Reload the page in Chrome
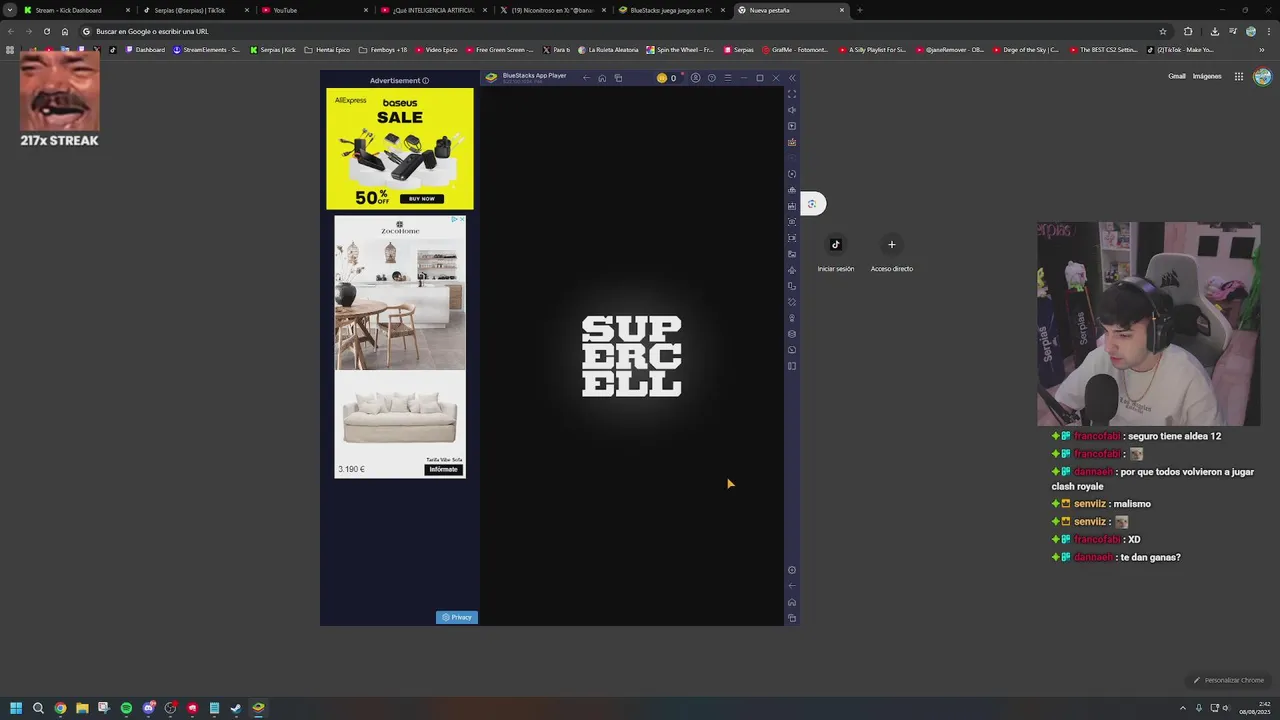Viewport: 1280px width, 720px height. 46,31
